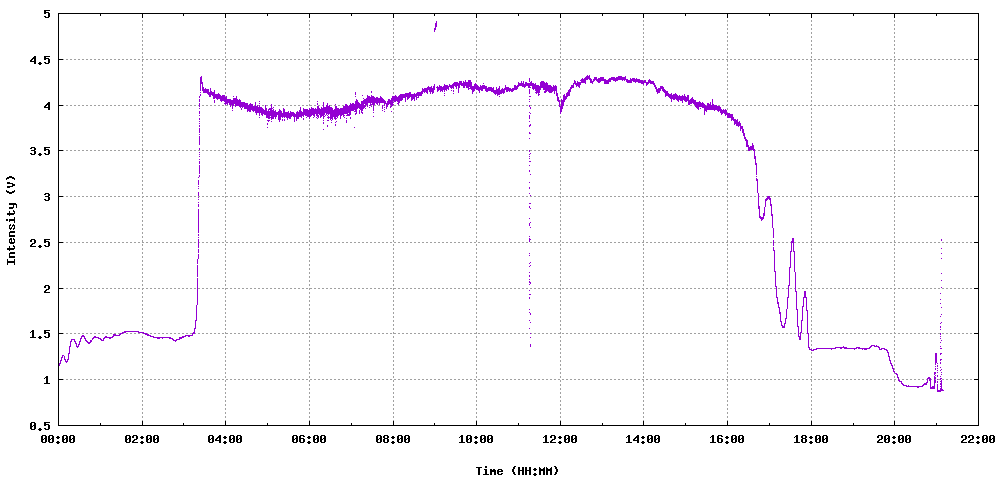Click the '4.5' y-axis tick label
This screenshot has height=480, width=1000.
[x=41, y=60]
